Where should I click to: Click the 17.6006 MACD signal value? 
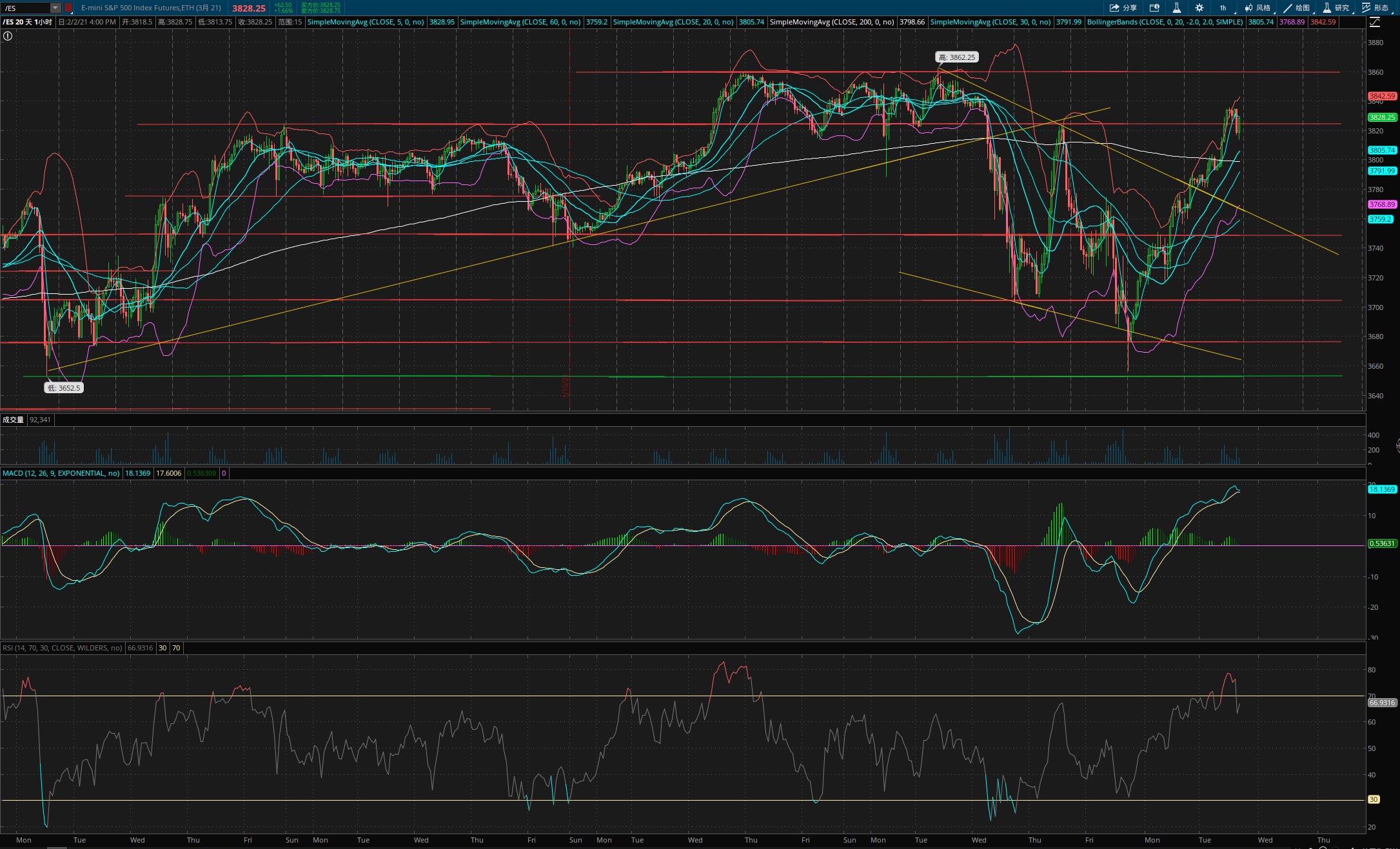[169, 473]
